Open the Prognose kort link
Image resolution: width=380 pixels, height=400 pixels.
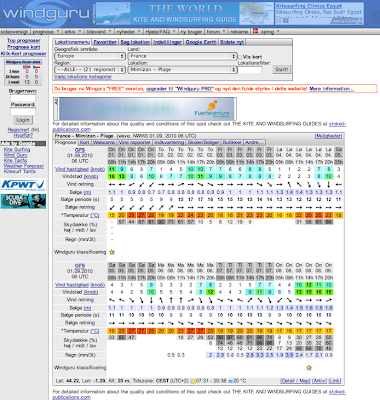point(24,47)
